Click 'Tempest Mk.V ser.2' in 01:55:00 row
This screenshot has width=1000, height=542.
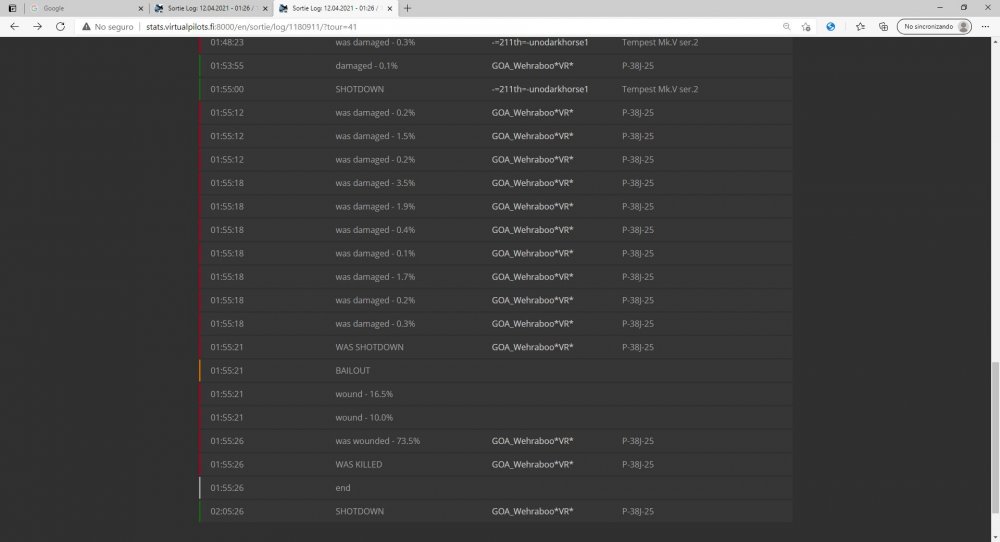click(x=660, y=89)
